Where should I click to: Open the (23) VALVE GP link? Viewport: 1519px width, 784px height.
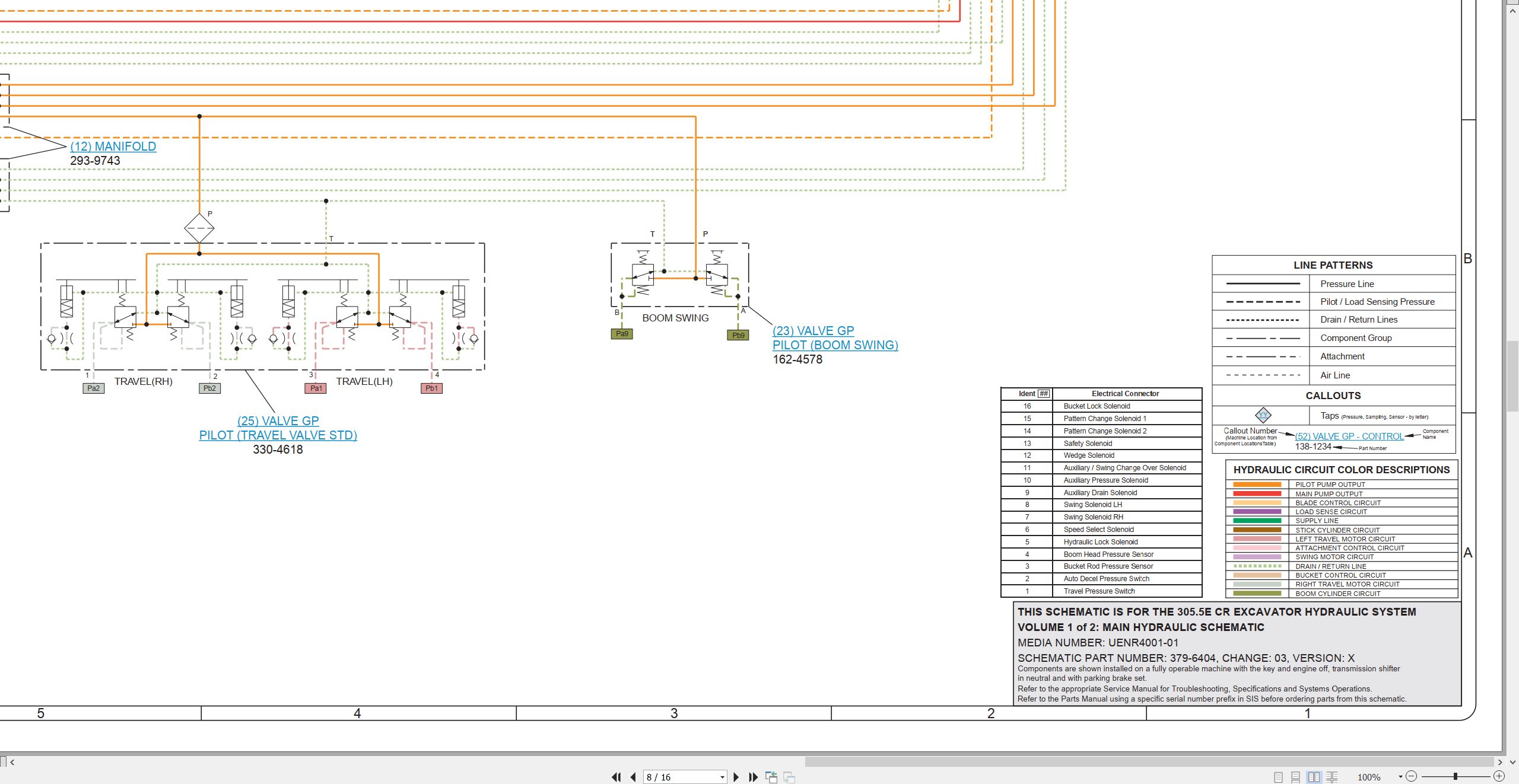pyautogui.click(x=813, y=331)
